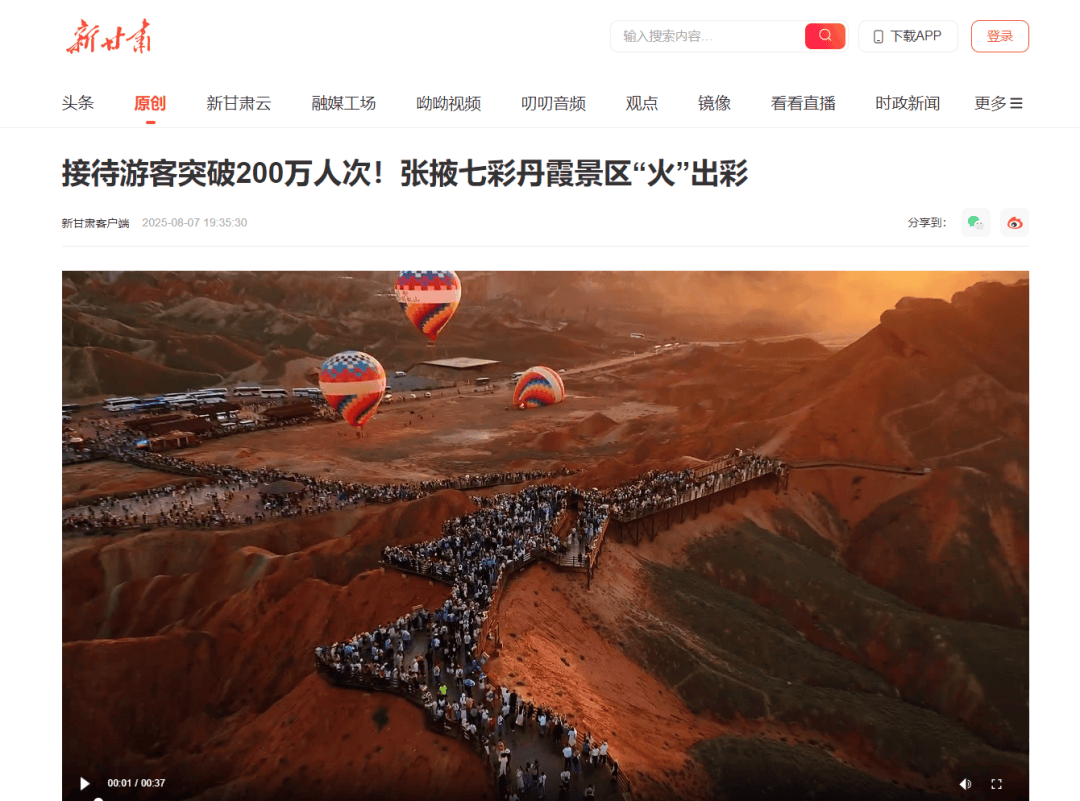
Task: Open 时政新闻 section
Action: pyautogui.click(x=908, y=103)
